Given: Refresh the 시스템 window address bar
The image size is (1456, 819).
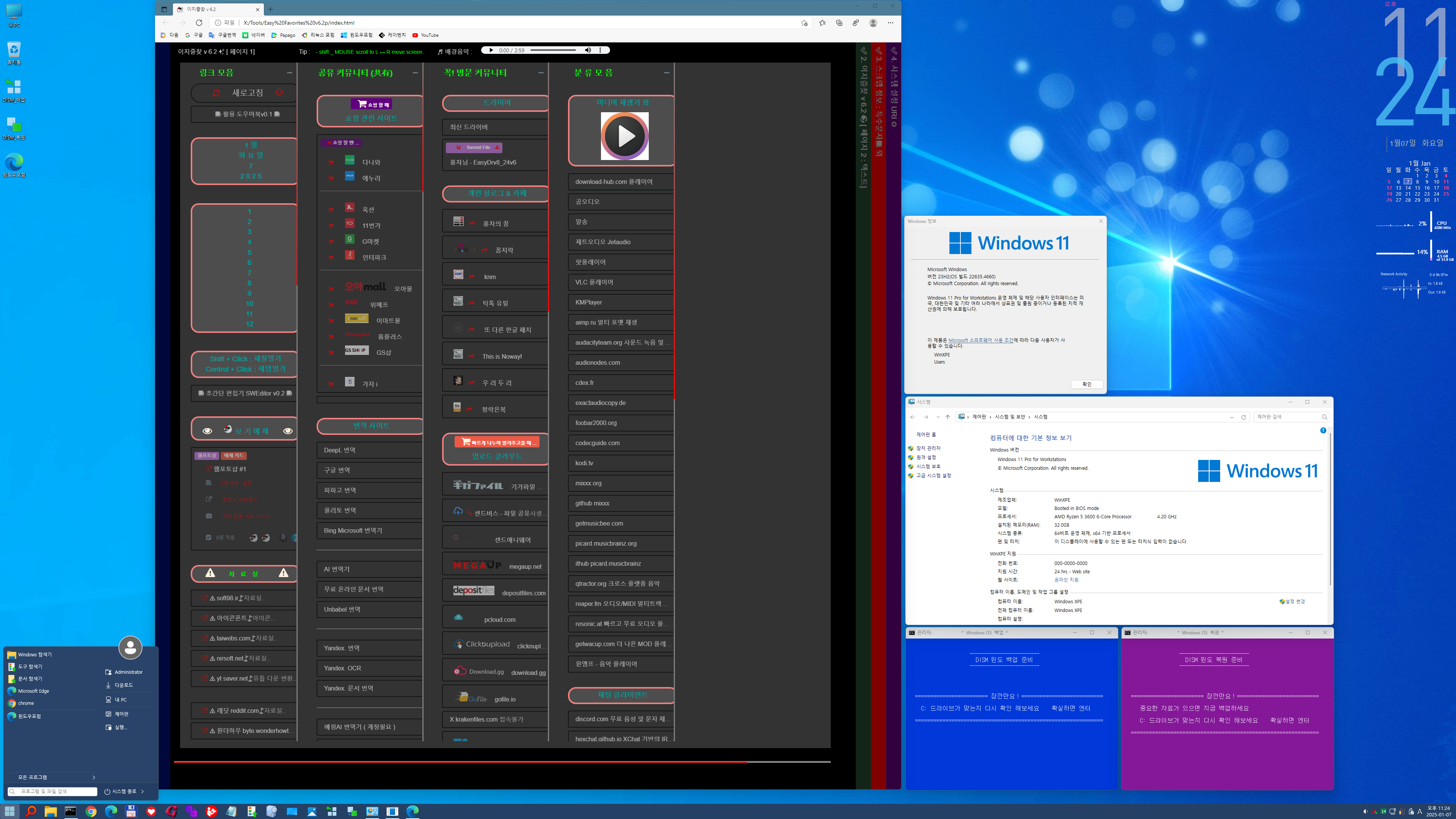Looking at the screenshot, I should pos(1244,417).
